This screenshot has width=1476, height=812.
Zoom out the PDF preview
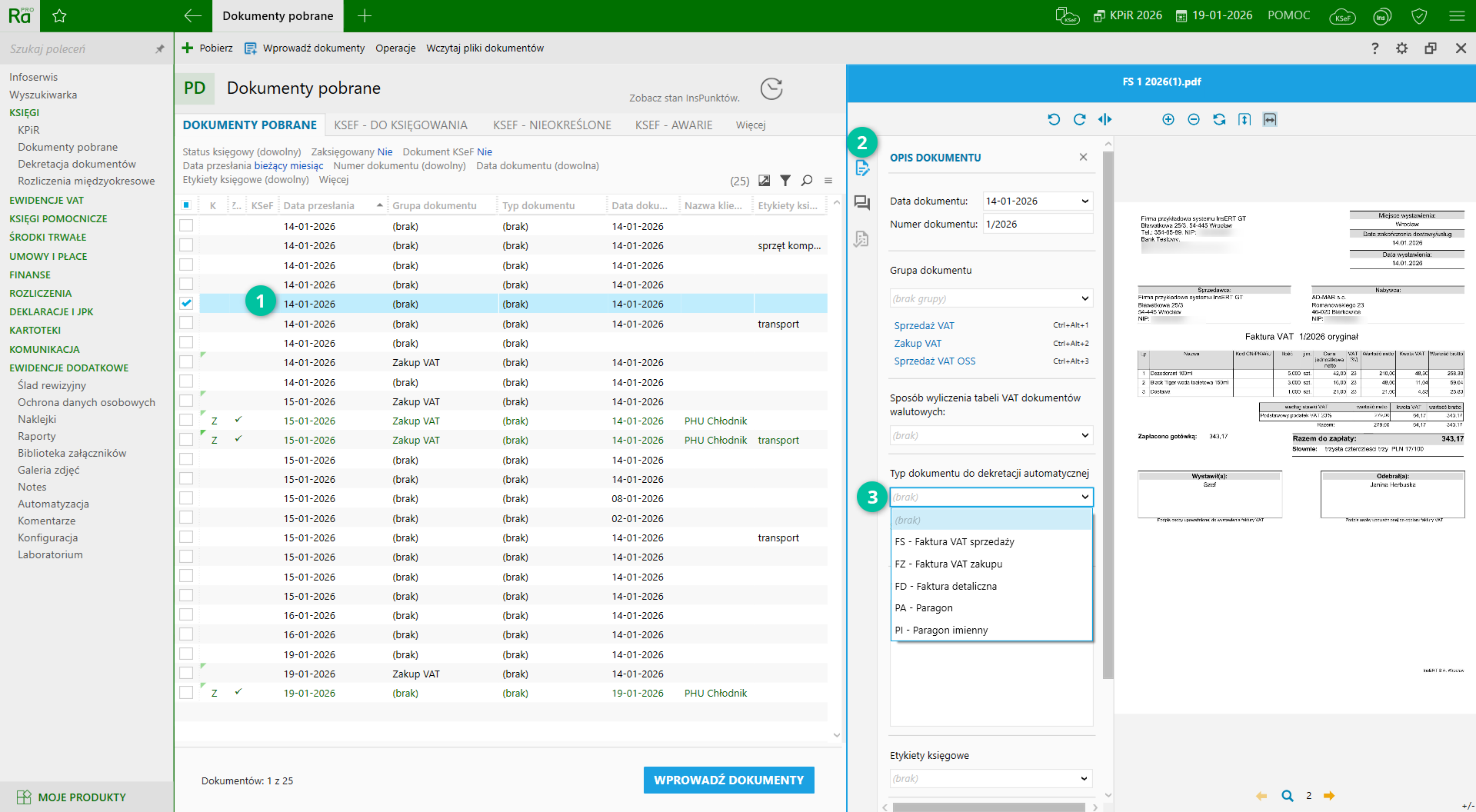(1193, 119)
